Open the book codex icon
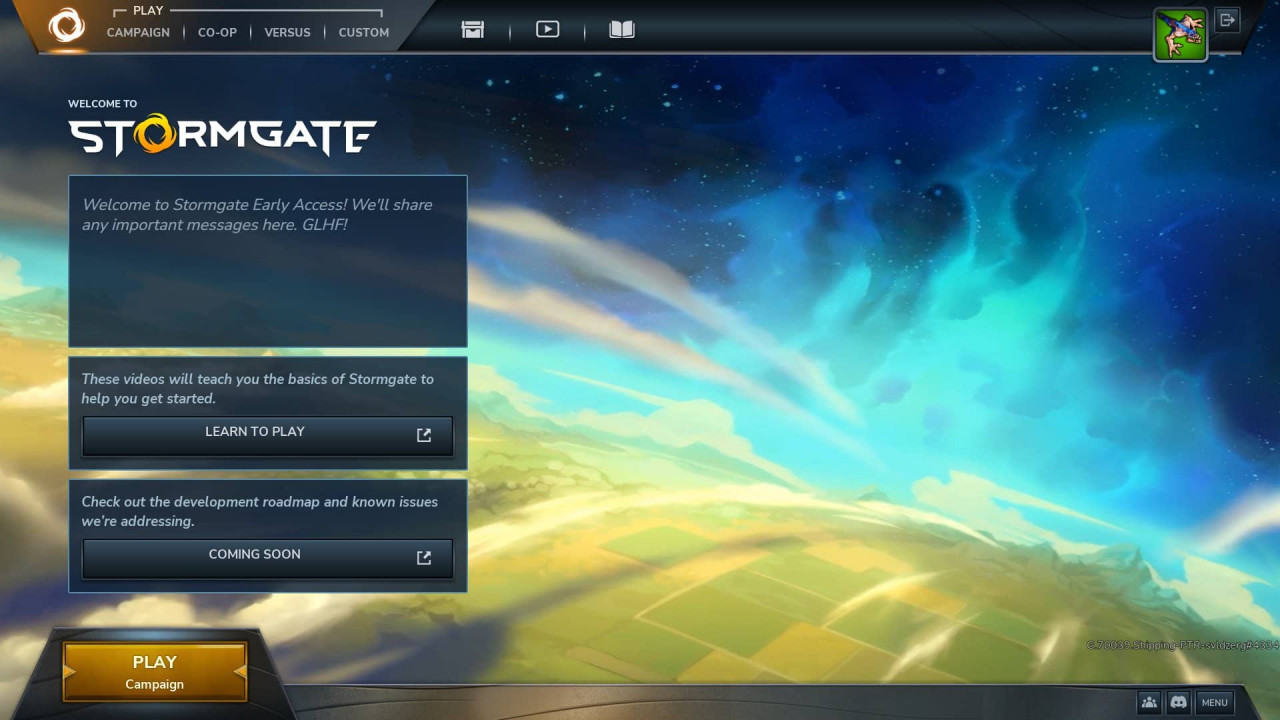 click(622, 30)
